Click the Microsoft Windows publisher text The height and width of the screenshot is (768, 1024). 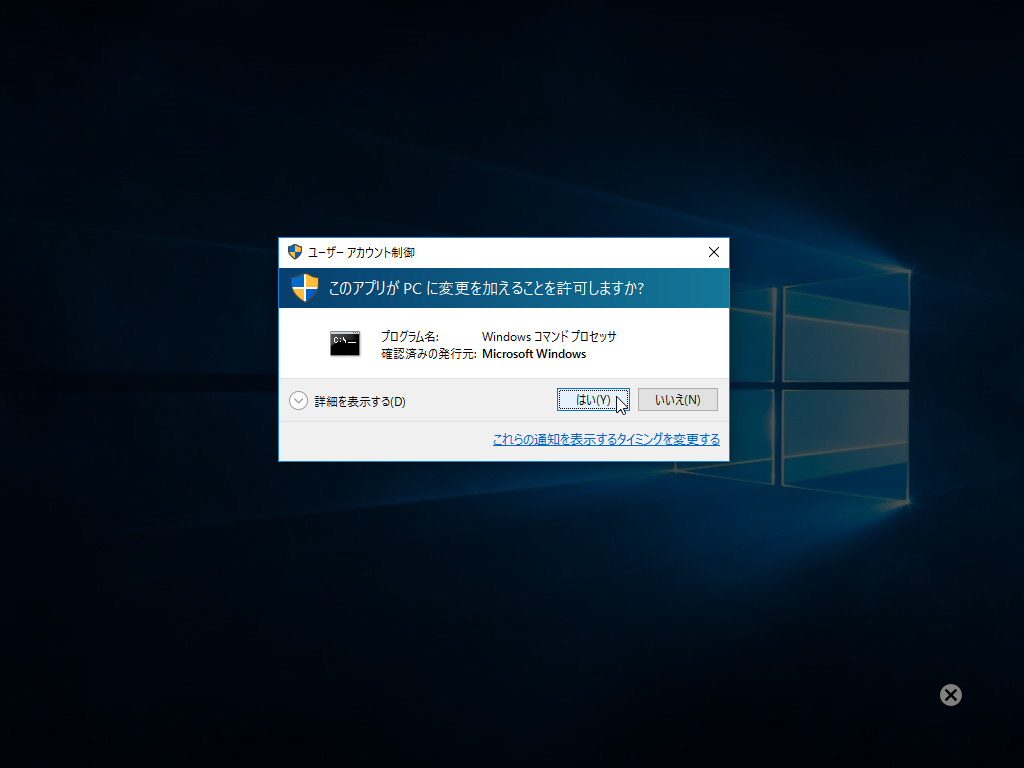(534, 354)
